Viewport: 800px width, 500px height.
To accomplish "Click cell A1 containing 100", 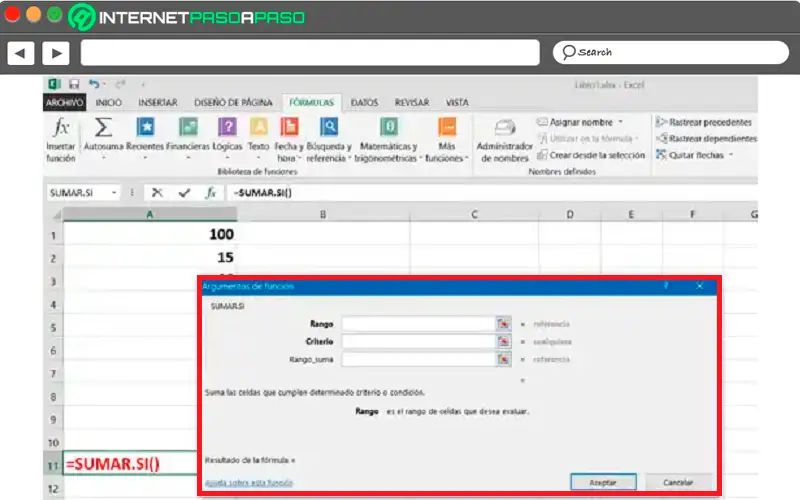I will tap(149, 234).
